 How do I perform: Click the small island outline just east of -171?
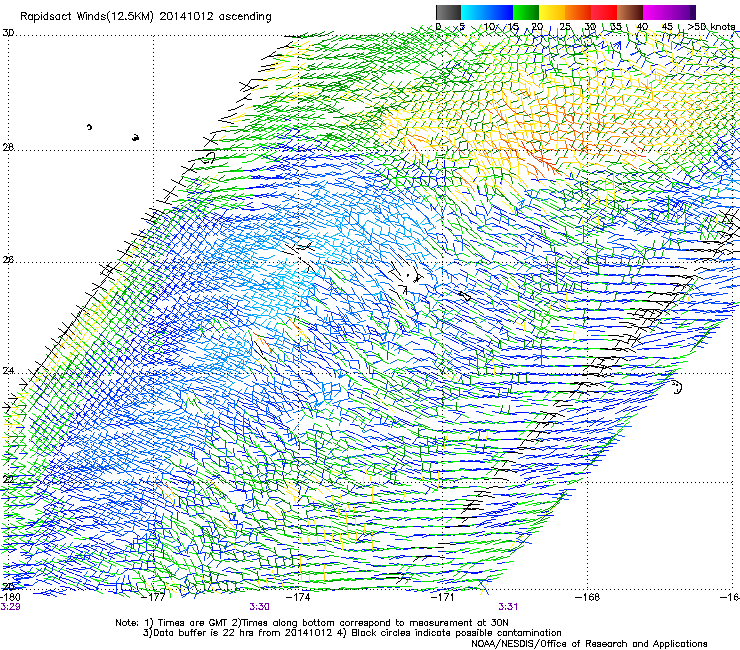(465, 296)
